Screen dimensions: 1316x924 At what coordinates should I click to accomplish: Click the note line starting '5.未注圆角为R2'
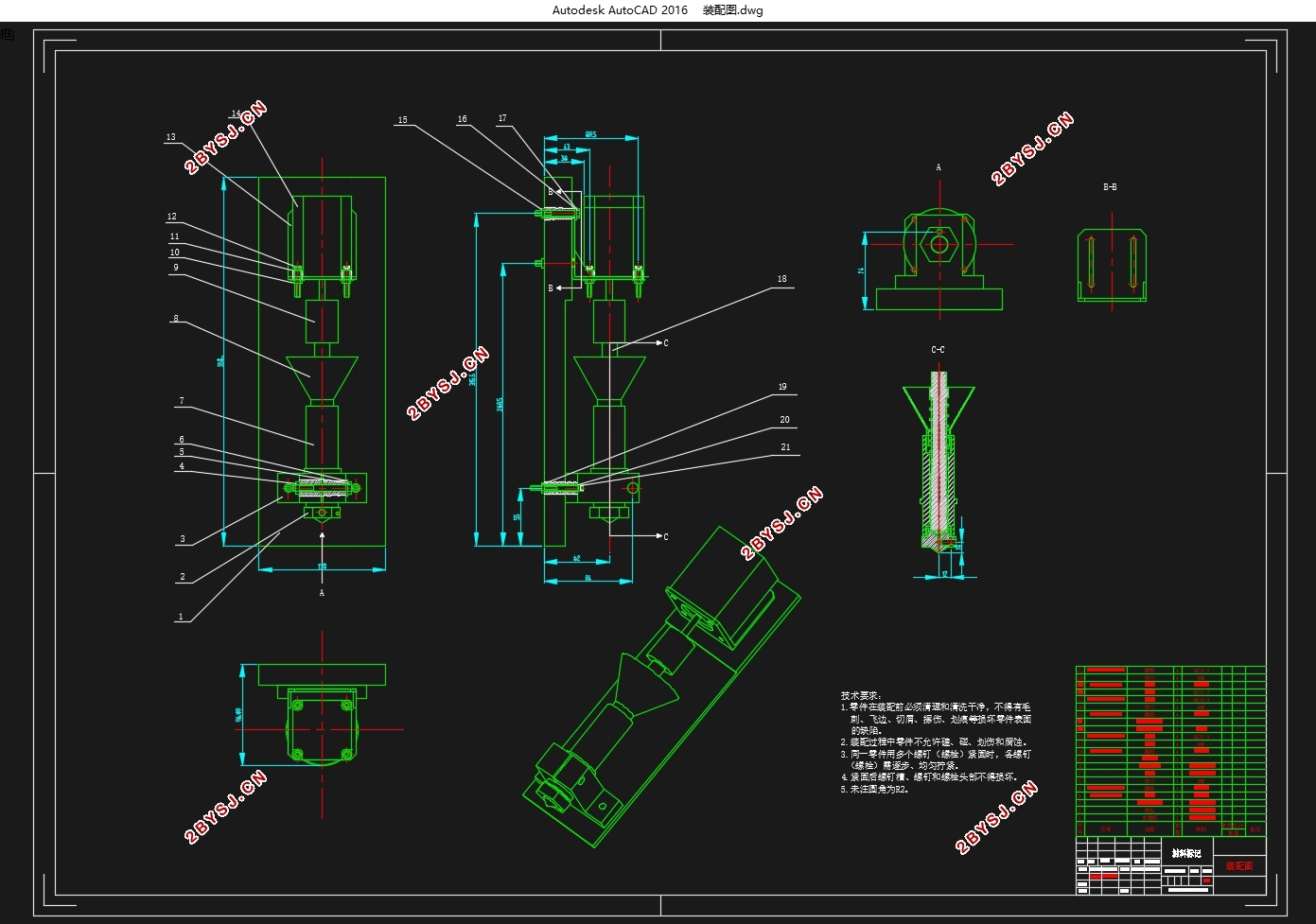[x=875, y=789]
